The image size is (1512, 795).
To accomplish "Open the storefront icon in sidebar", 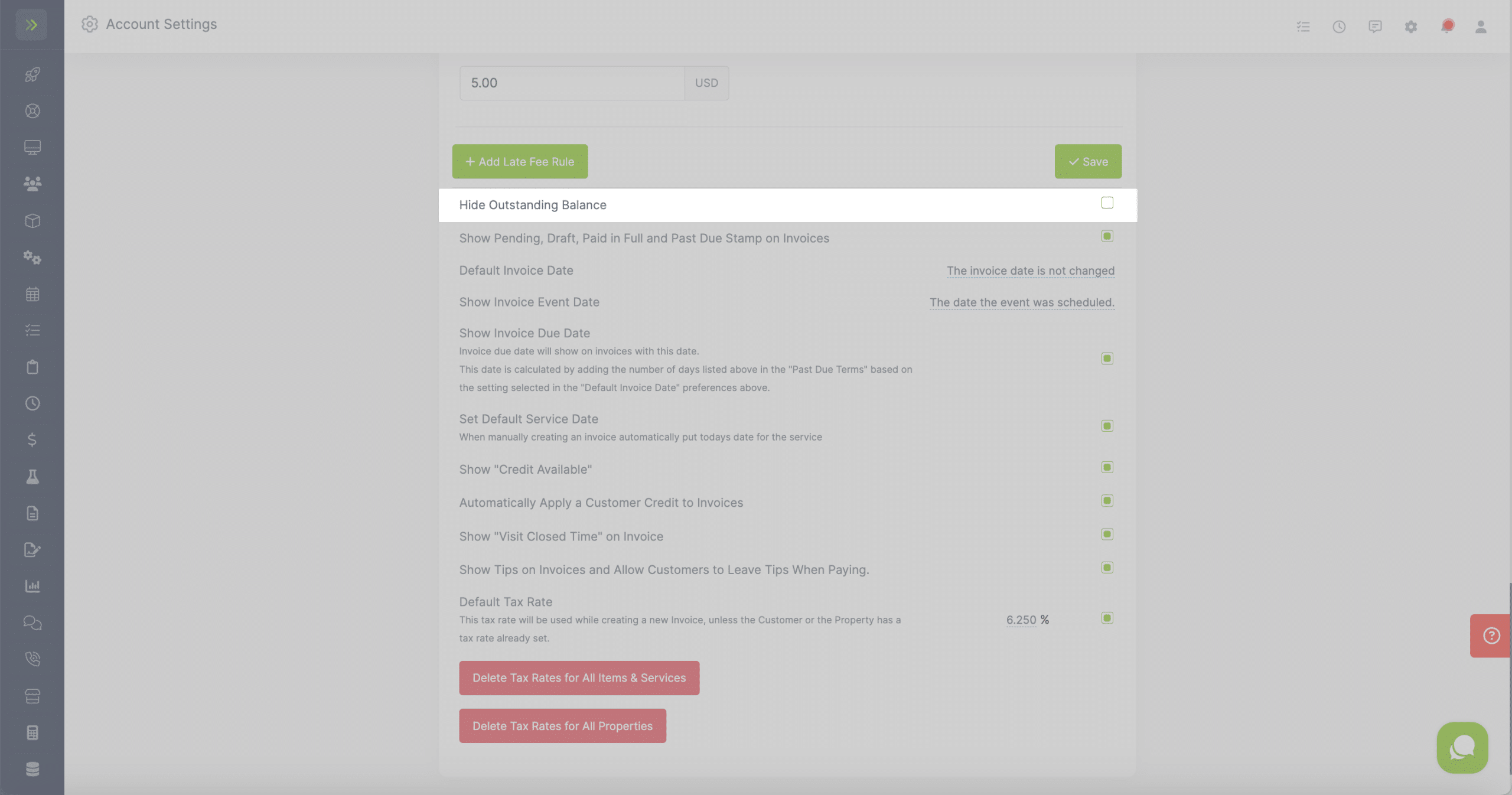I will pos(32,696).
